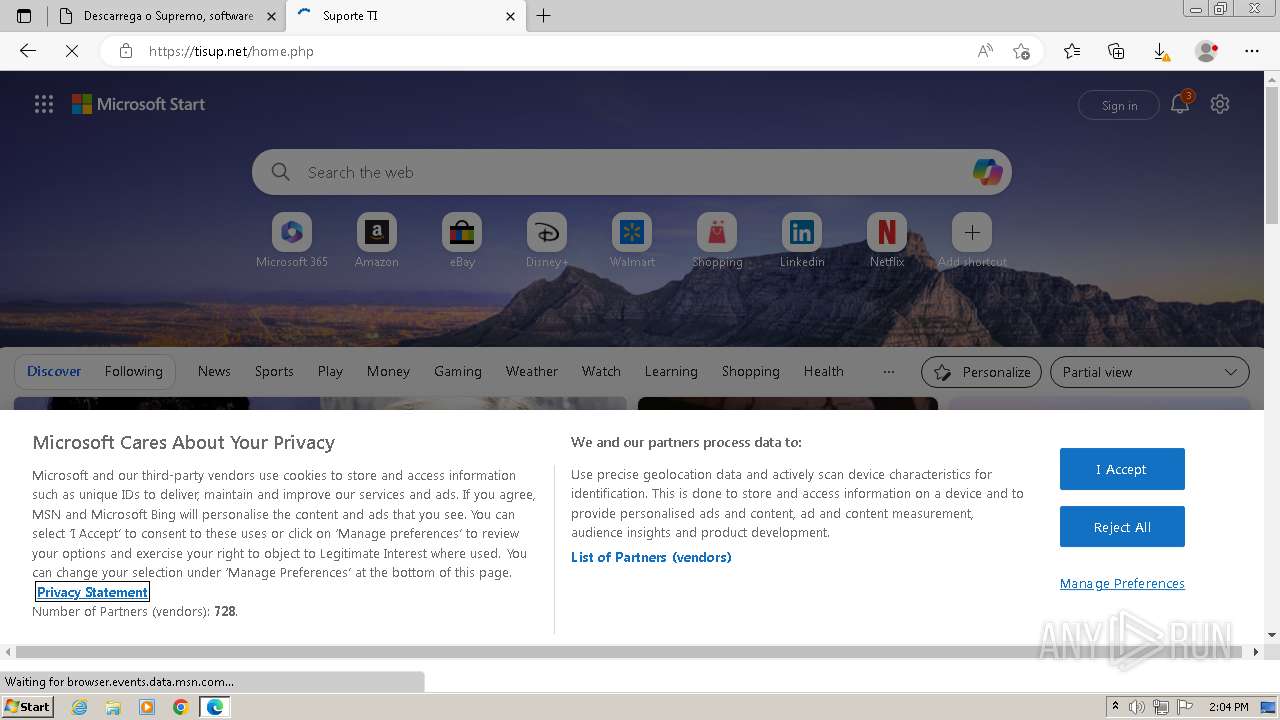
Task: Open the Weather category
Action: click(x=532, y=371)
